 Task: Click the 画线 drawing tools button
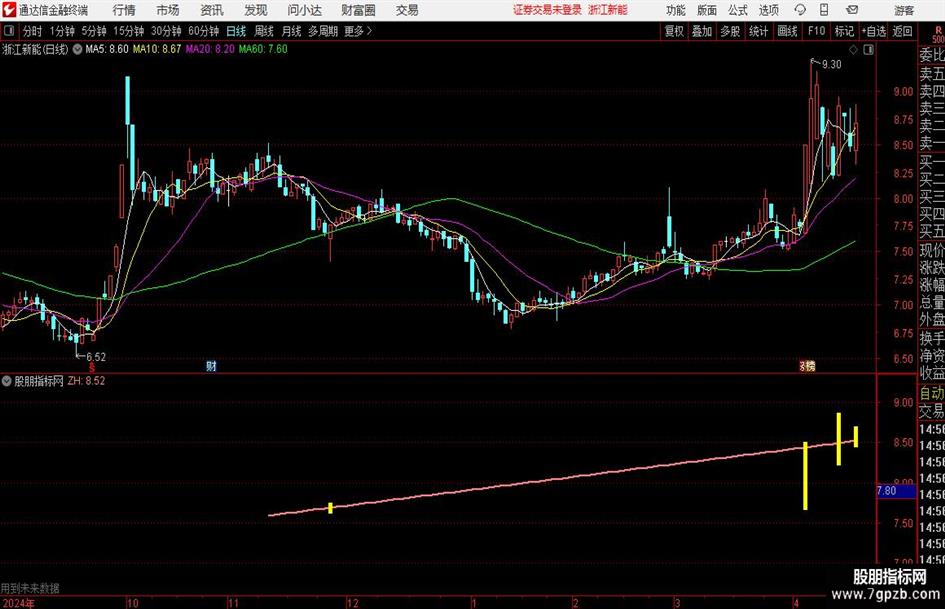(787, 31)
